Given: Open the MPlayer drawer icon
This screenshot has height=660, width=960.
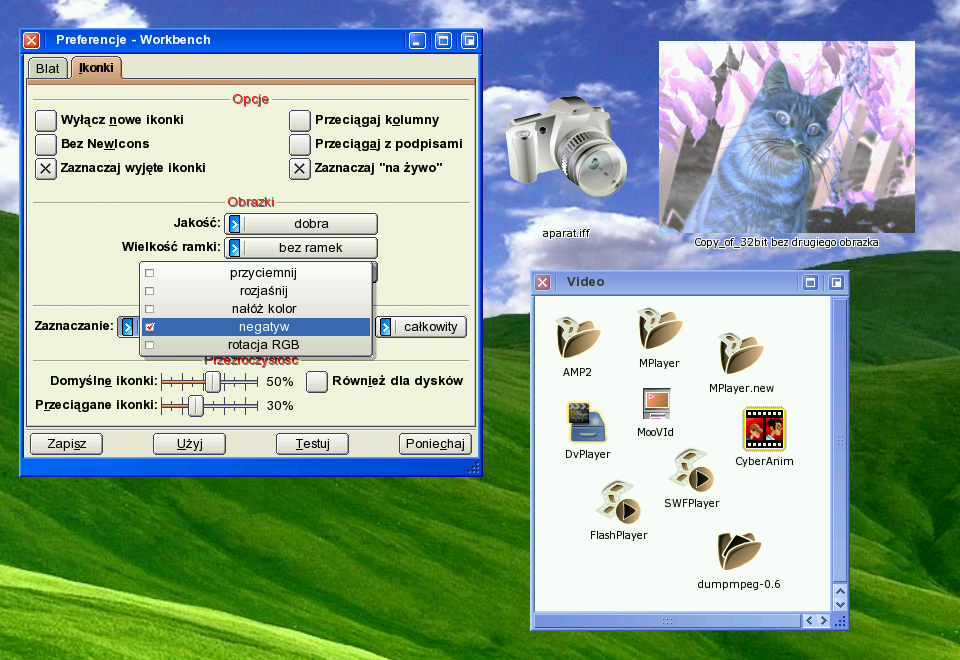Looking at the screenshot, I should click(x=659, y=329).
